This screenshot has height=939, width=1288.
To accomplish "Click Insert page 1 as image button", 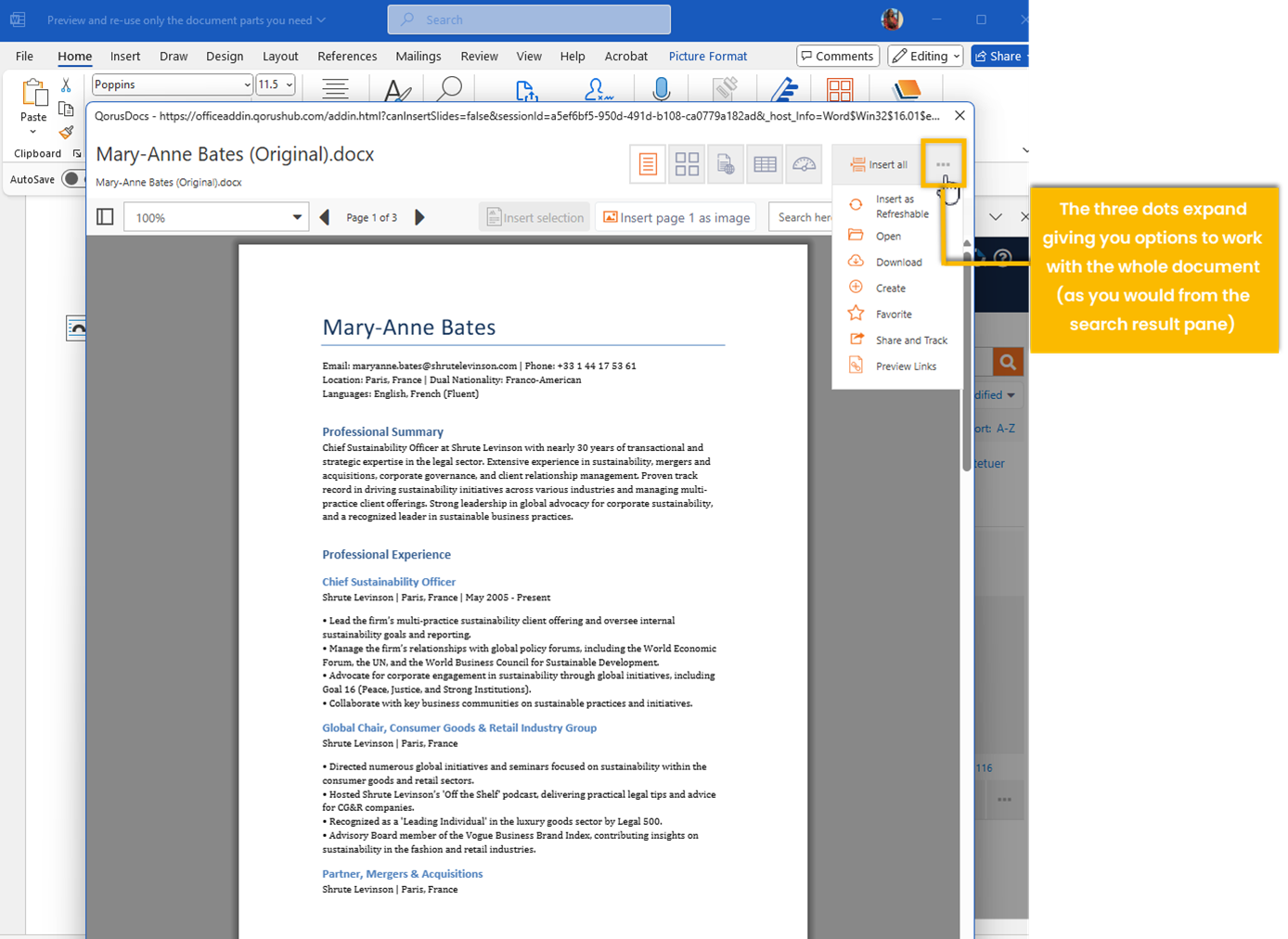I will click(x=676, y=217).
